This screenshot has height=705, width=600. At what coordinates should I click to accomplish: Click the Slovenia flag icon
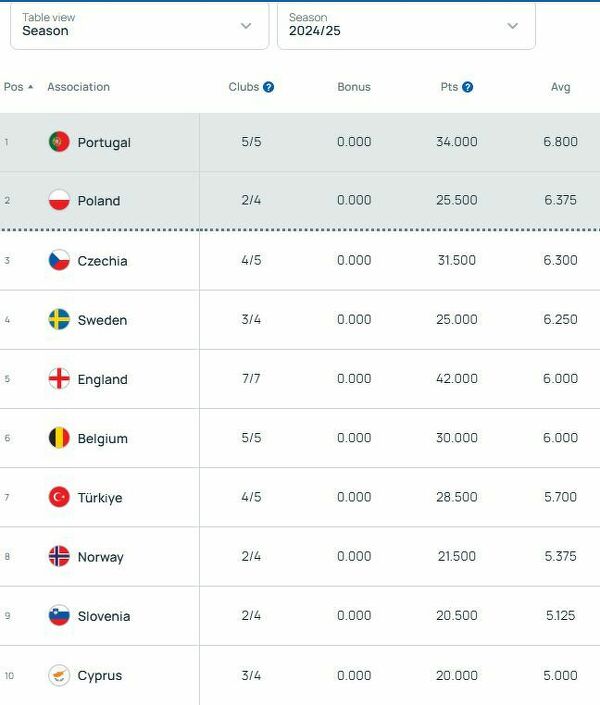(x=59, y=616)
